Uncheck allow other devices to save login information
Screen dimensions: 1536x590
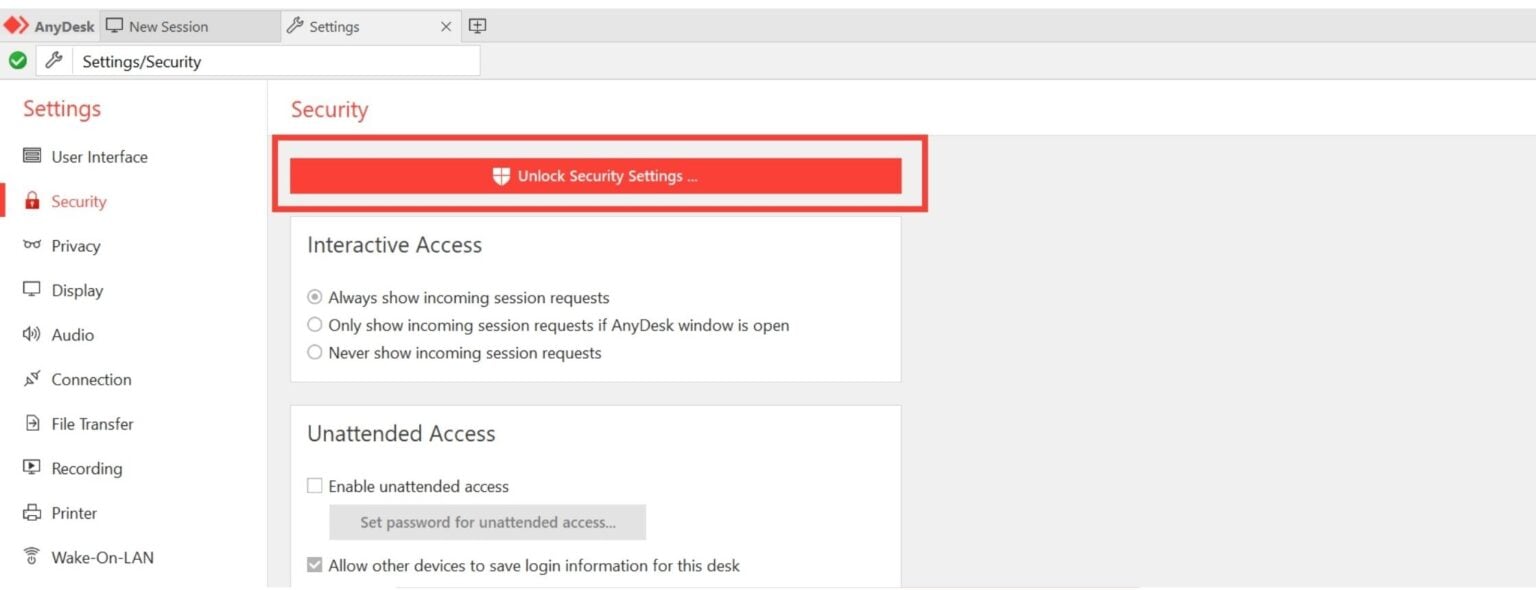coord(315,564)
